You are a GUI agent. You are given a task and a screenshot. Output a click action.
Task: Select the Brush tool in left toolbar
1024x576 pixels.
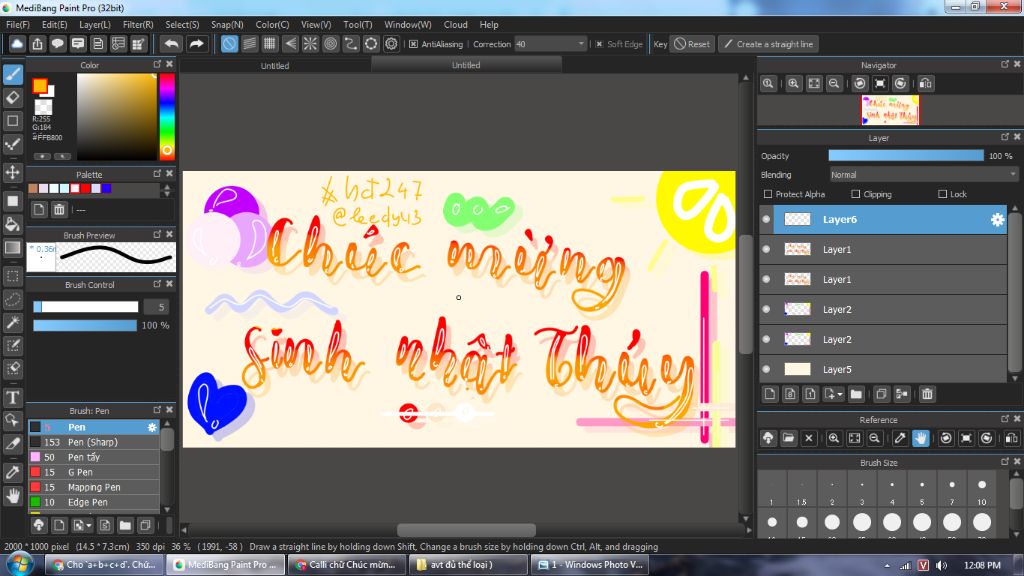12,74
